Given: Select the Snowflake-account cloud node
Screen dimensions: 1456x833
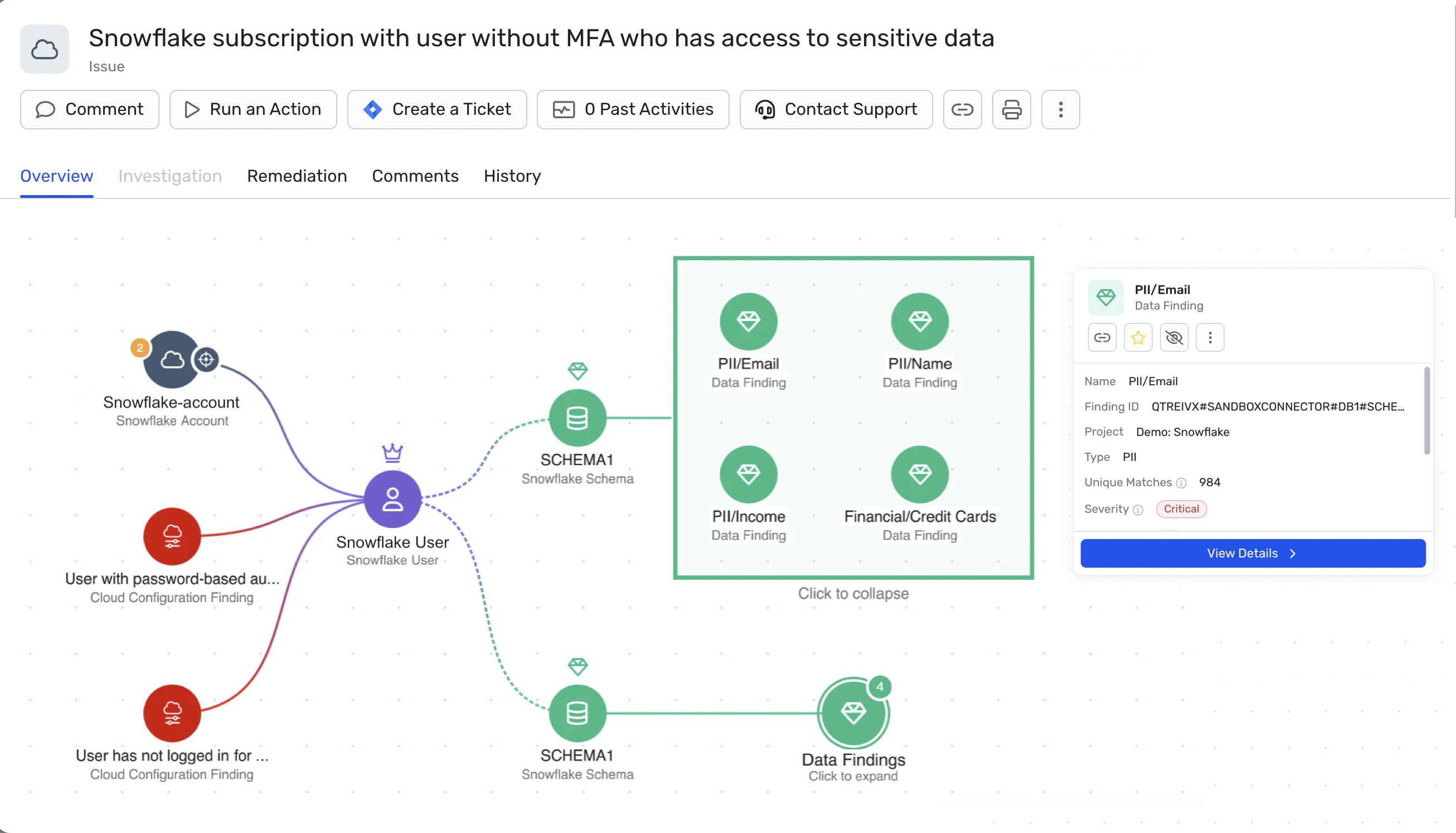Looking at the screenshot, I should (172, 359).
